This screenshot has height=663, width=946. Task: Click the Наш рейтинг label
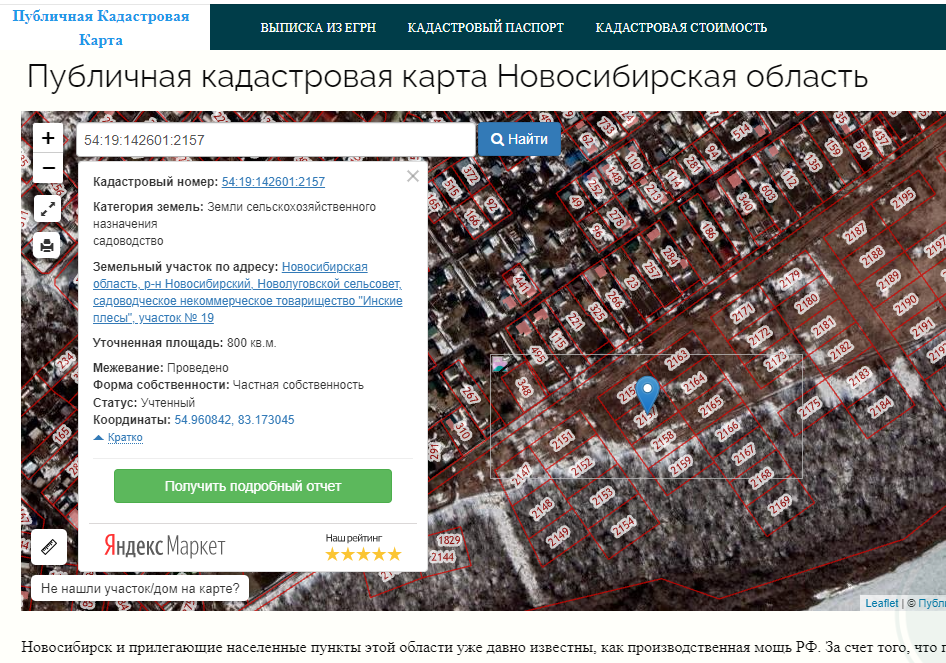click(354, 538)
